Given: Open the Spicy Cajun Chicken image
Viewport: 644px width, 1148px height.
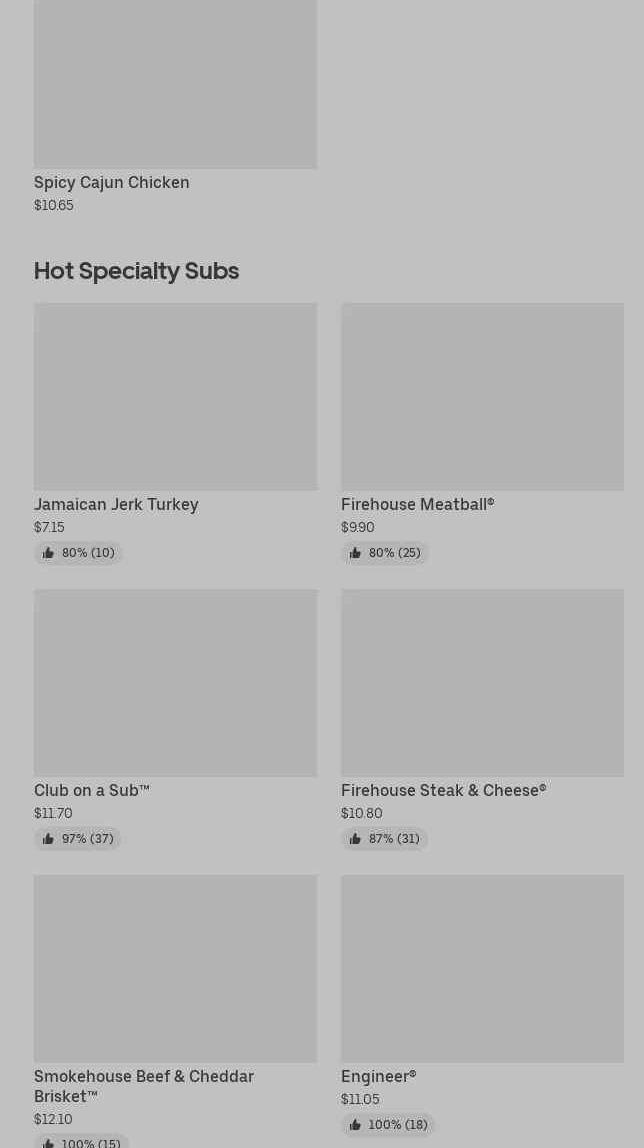Looking at the screenshot, I should 175,84.
